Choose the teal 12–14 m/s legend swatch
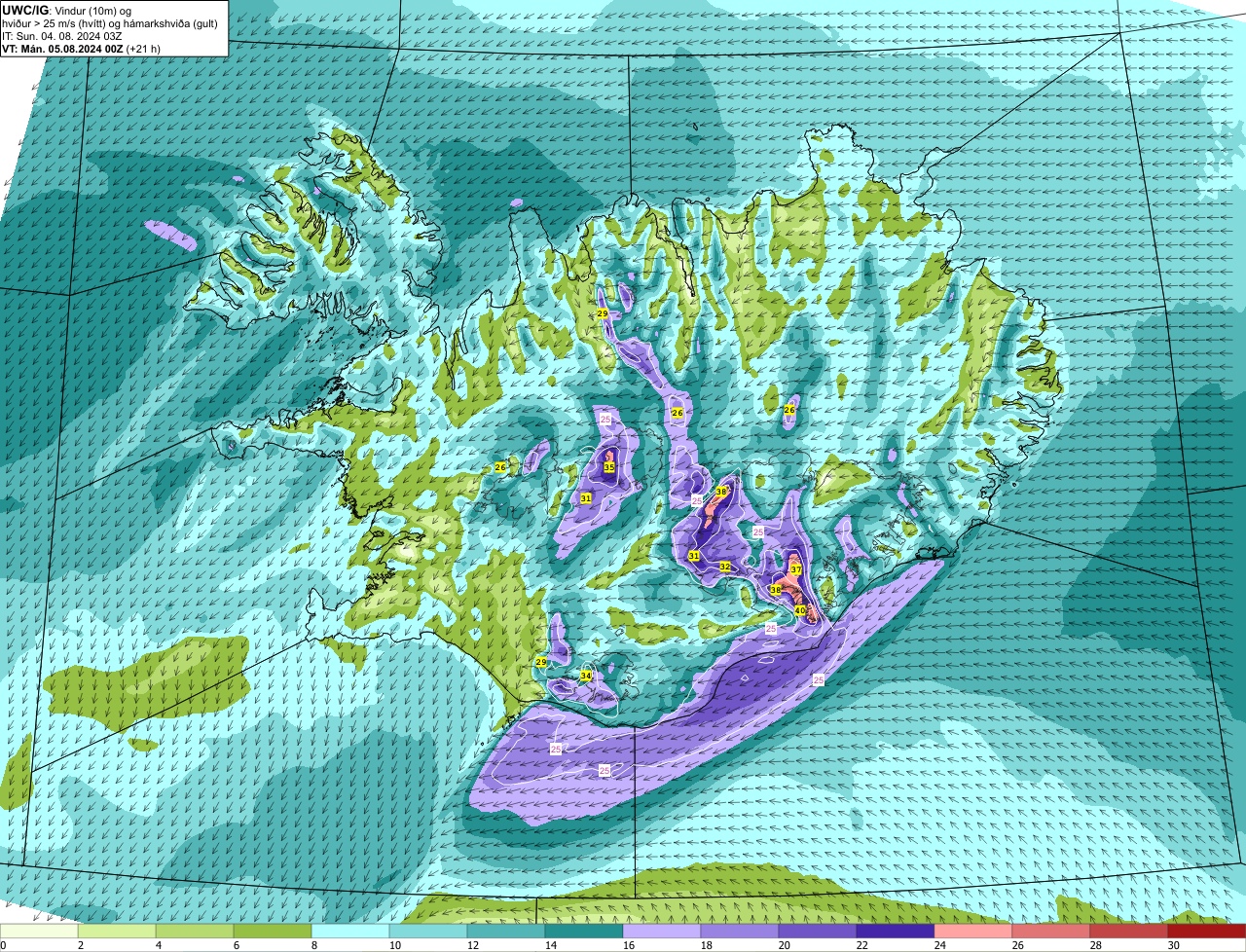 pyautogui.click(x=506, y=932)
